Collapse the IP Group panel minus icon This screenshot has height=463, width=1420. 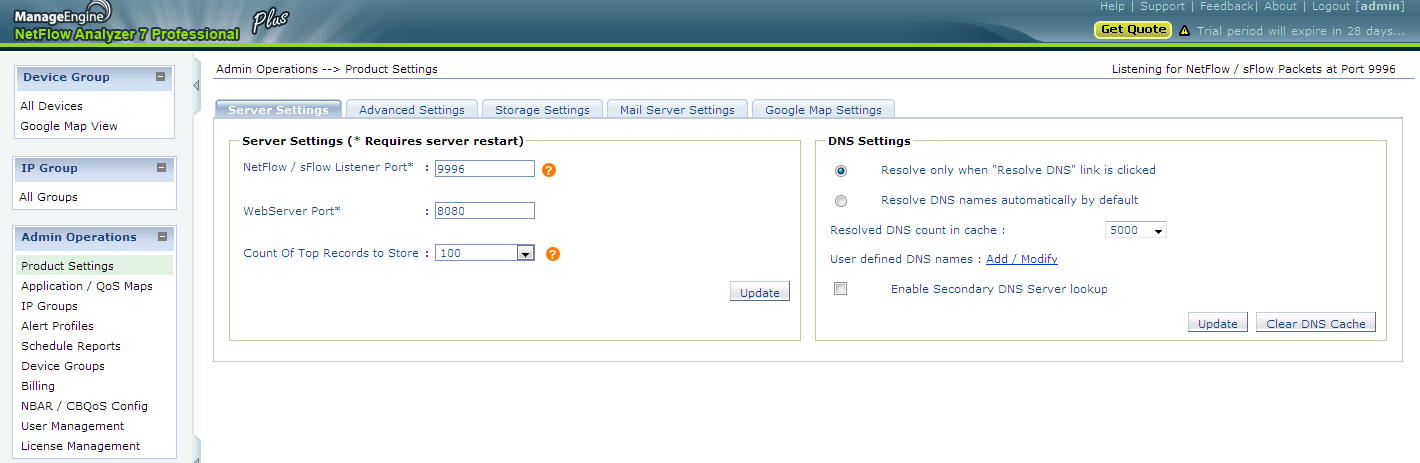click(x=160, y=168)
